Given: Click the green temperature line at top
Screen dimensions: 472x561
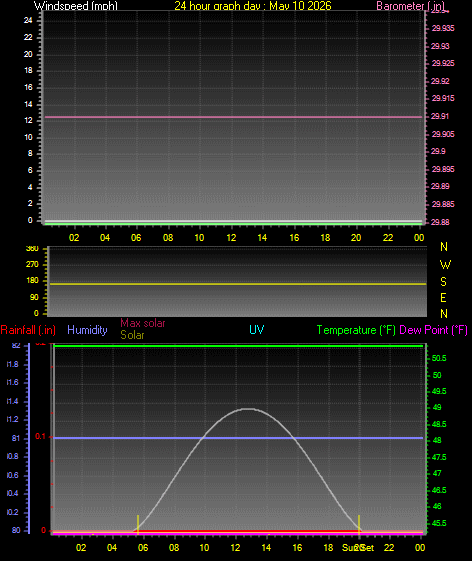Looking at the screenshot, I should tap(238, 346).
